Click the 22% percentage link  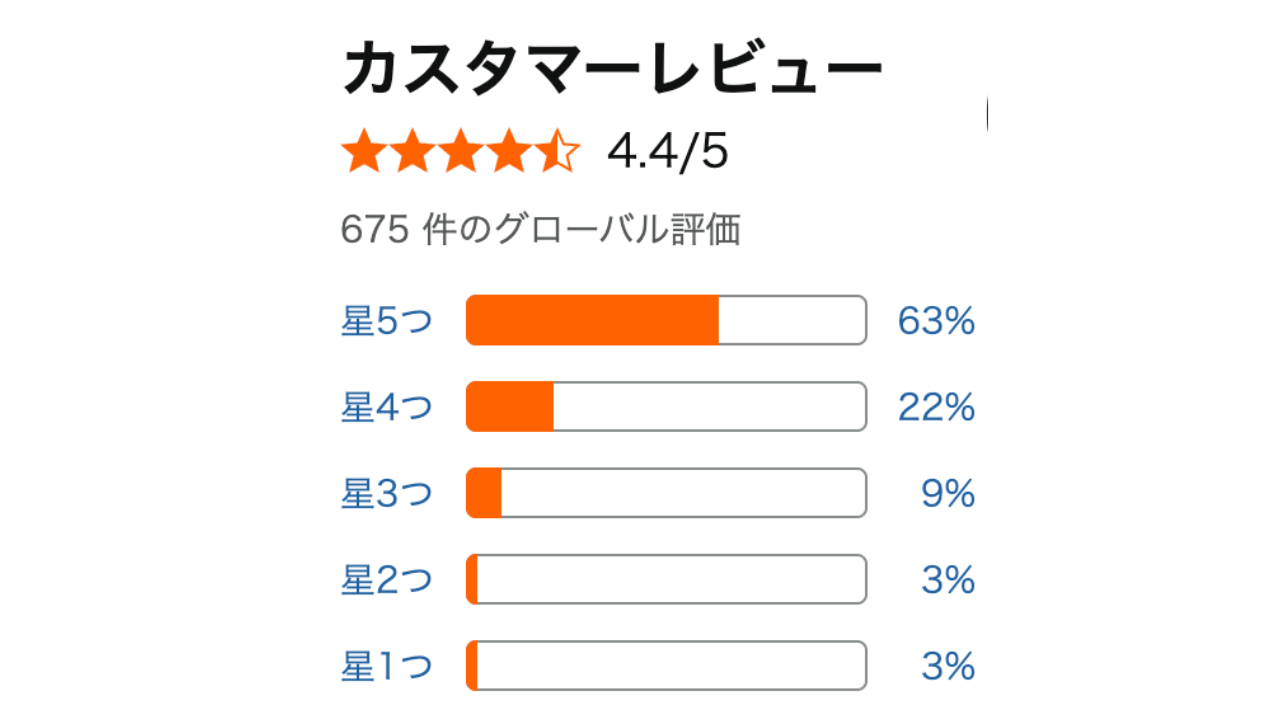(x=936, y=408)
